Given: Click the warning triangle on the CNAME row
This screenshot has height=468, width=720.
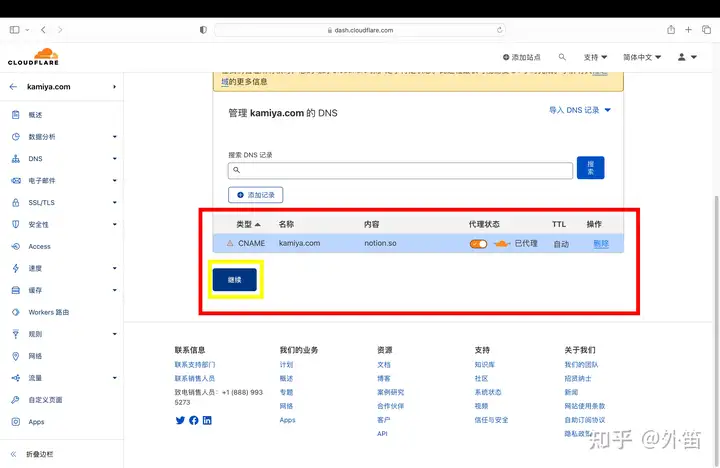Looking at the screenshot, I should (x=230, y=243).
